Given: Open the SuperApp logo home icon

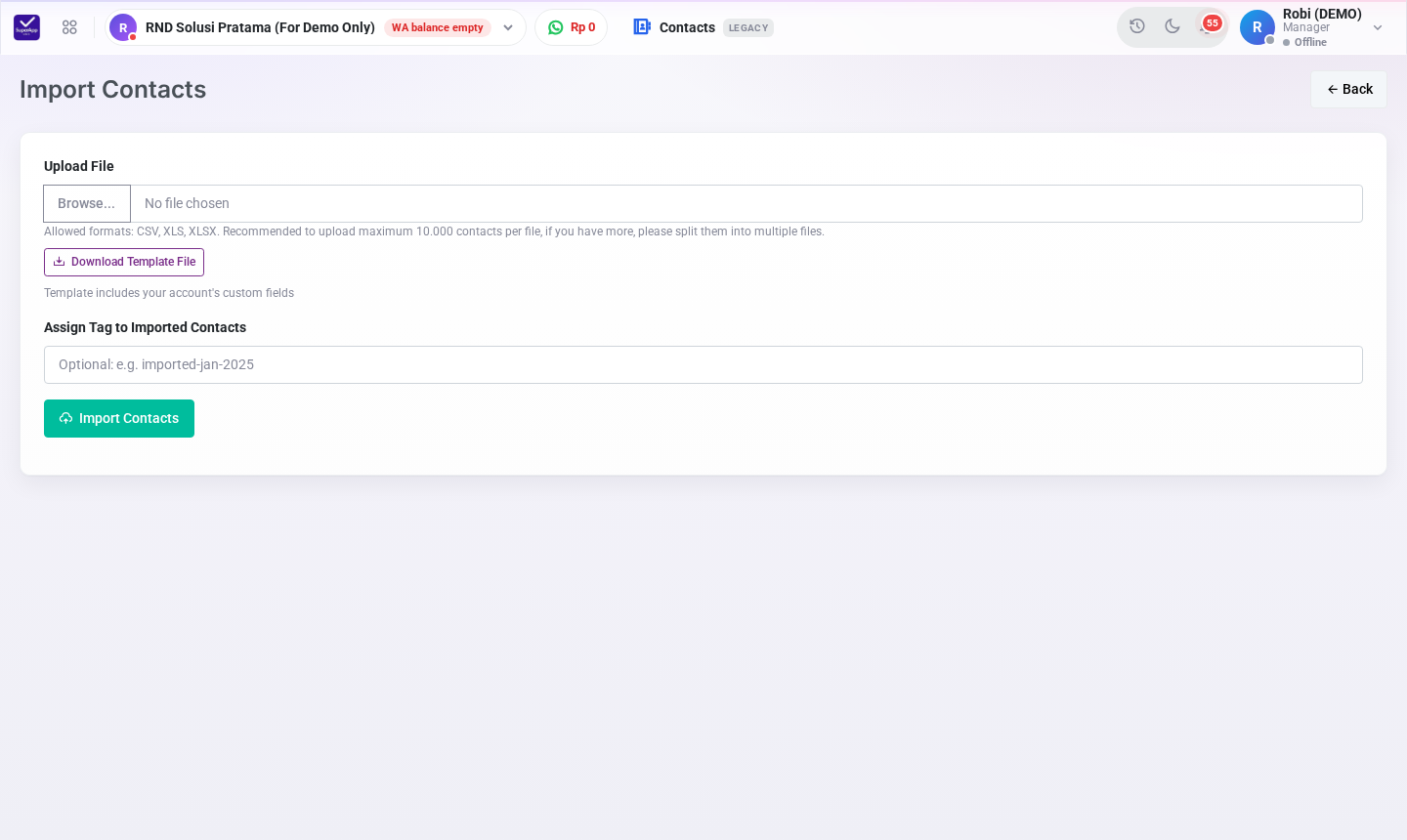Looking at the screenshot, I should coord(27,27).
